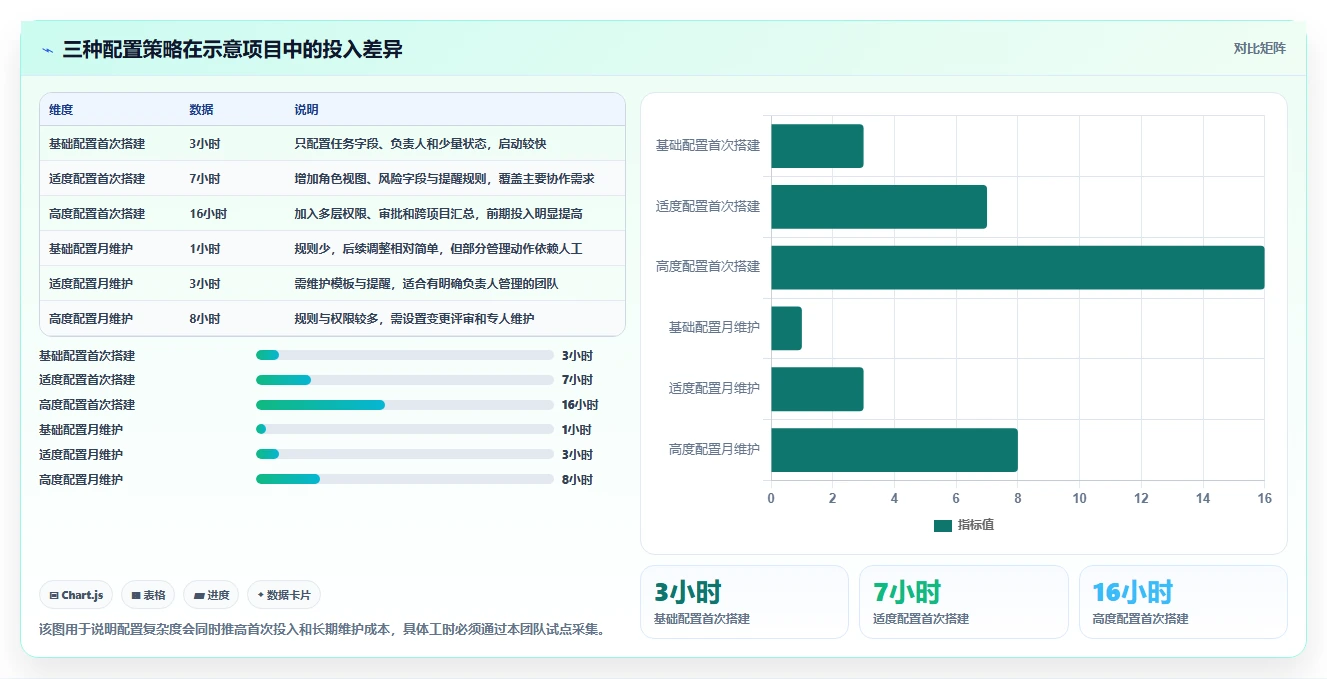Viewport: 1327px width, 679px height.
Task: Click the 7小时 value in the table
Action: click(x=205, y=179)
